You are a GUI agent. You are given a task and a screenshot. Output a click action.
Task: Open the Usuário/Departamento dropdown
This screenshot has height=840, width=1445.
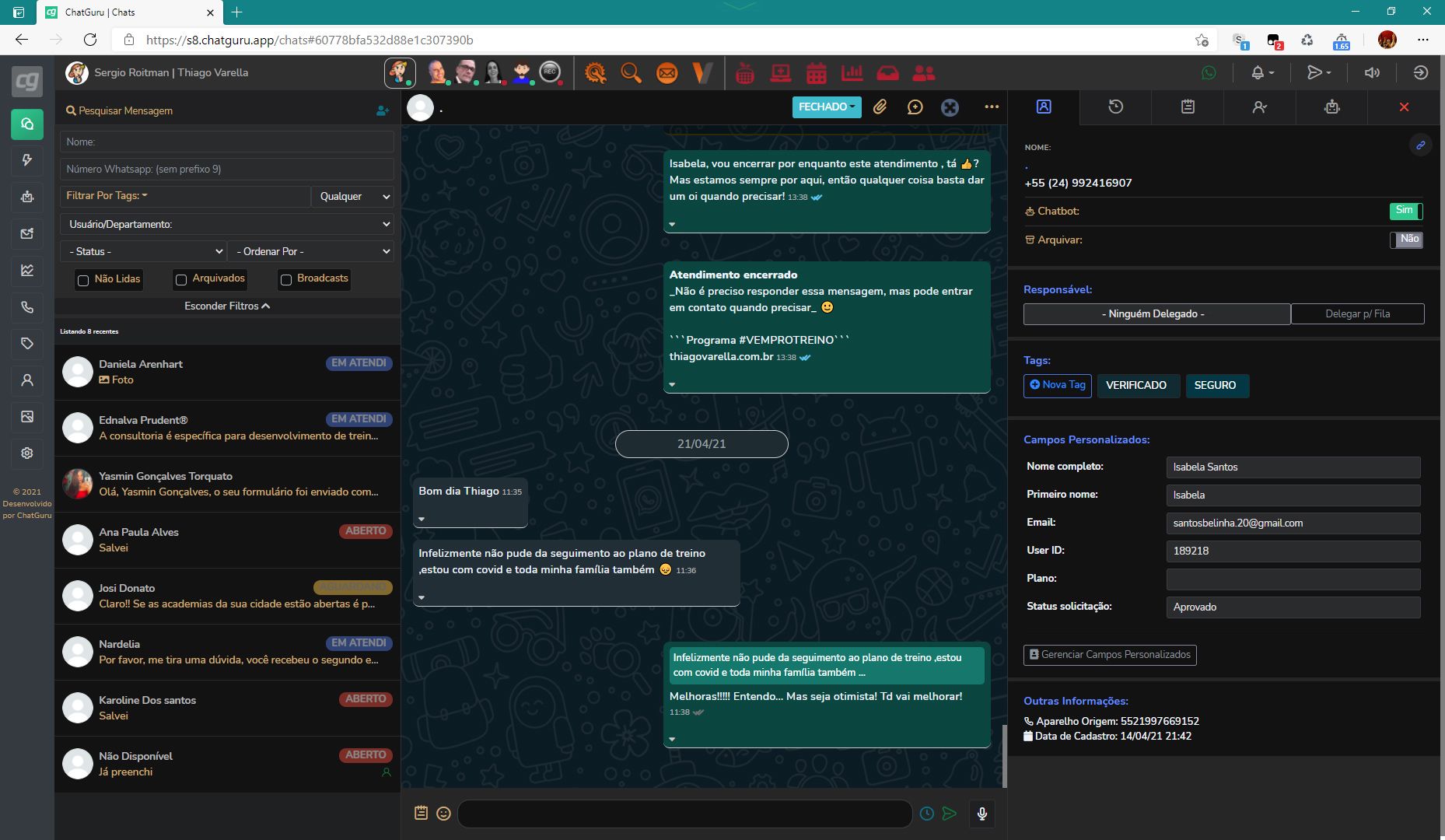pyautogui.click(x=227, y=224)
